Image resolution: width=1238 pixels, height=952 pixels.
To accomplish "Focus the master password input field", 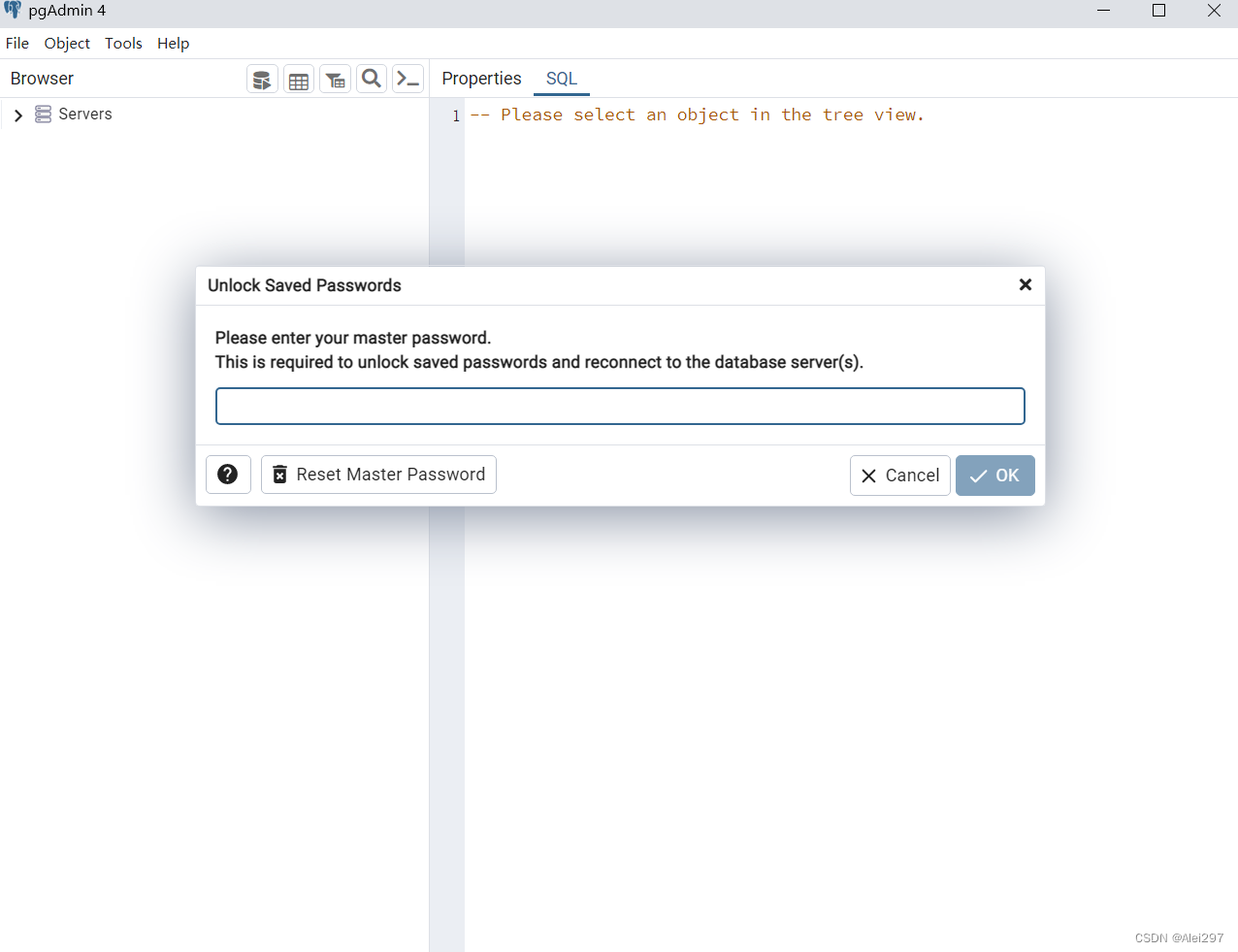I will click(620, 407).
